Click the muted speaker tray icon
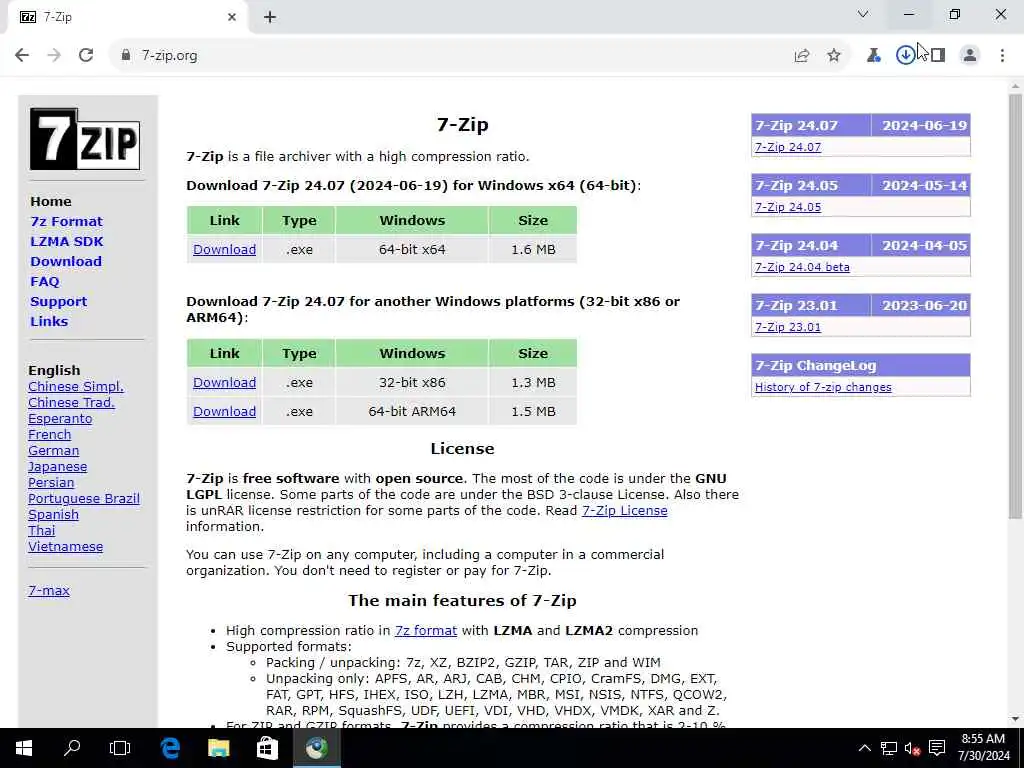1024x768 pixels. [x=912, y=748]
